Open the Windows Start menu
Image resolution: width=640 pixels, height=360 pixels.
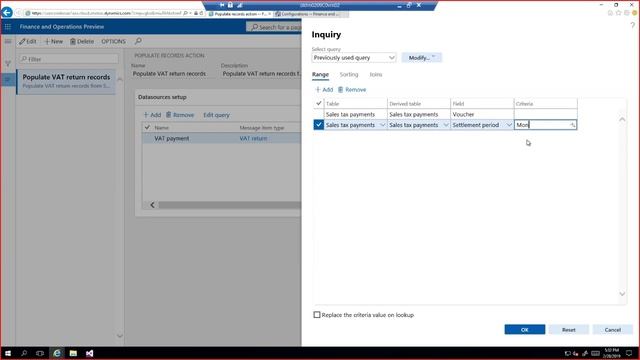(x=8, y=353)
